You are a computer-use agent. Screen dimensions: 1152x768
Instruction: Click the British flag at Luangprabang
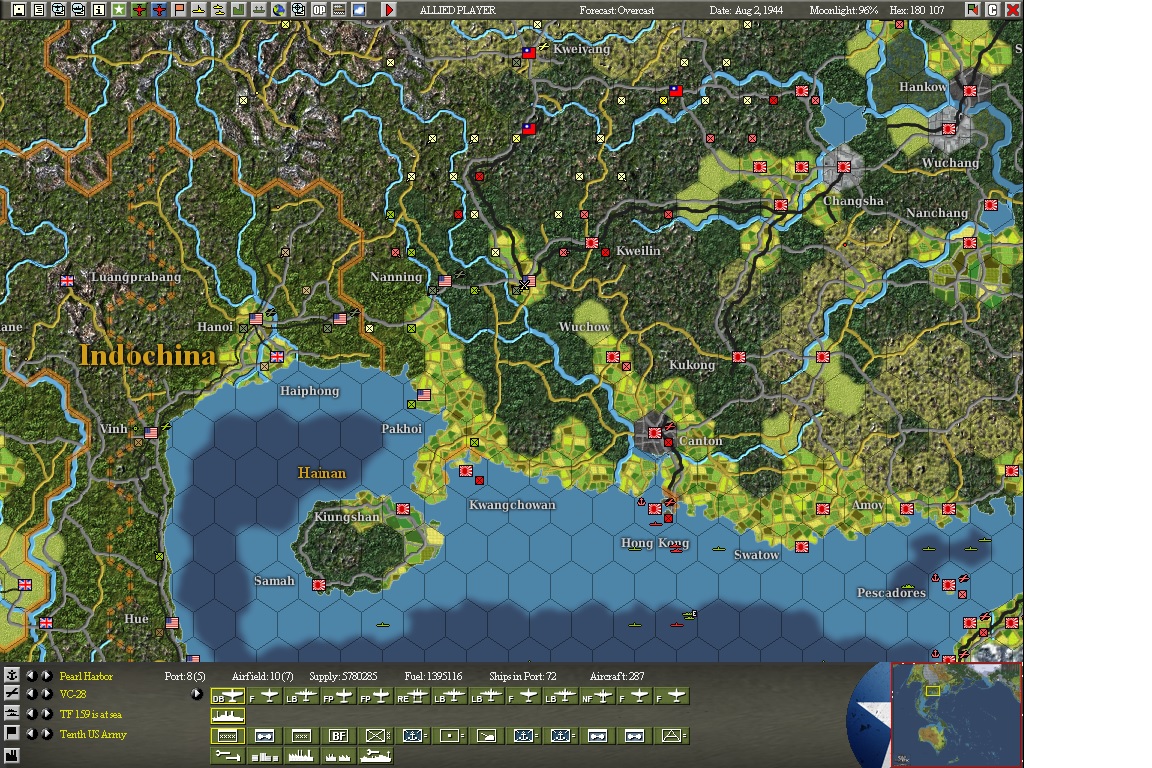(67, 280)
